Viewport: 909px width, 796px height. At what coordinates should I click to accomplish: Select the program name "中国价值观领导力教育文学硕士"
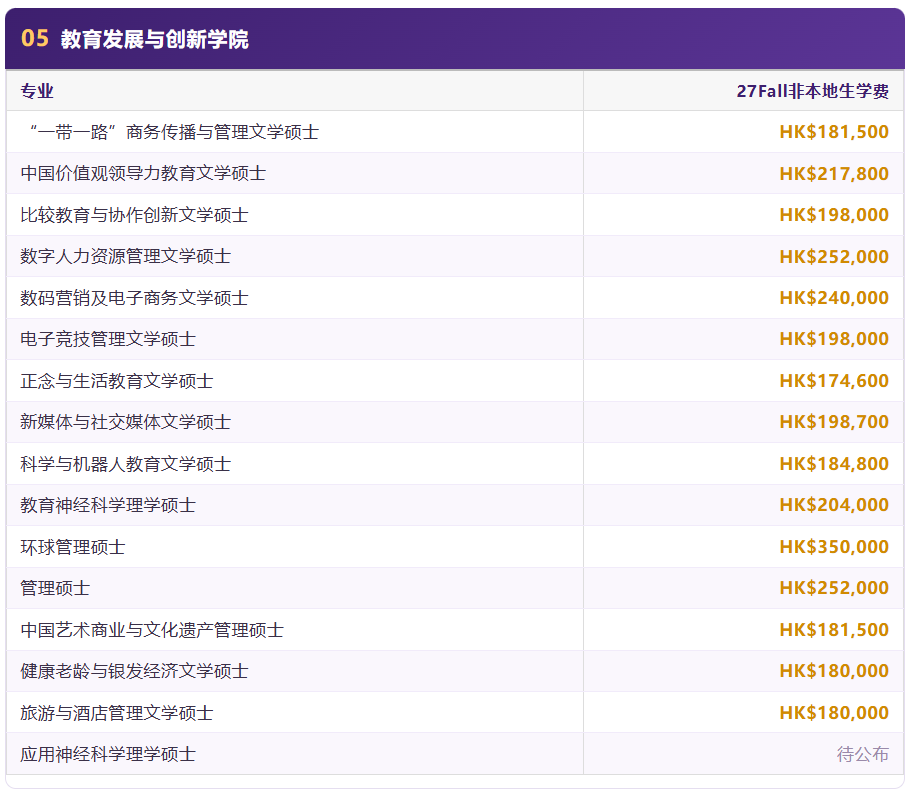tap(143, 173)
